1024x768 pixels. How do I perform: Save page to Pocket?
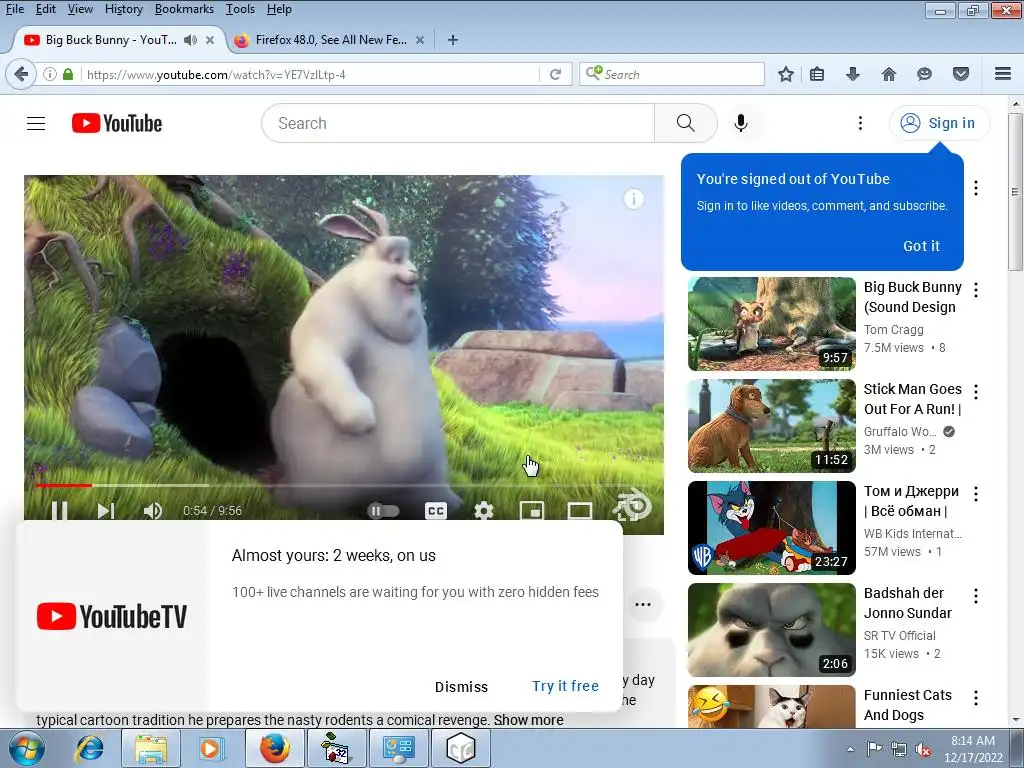pyautogui.click(x=961, y=74)
